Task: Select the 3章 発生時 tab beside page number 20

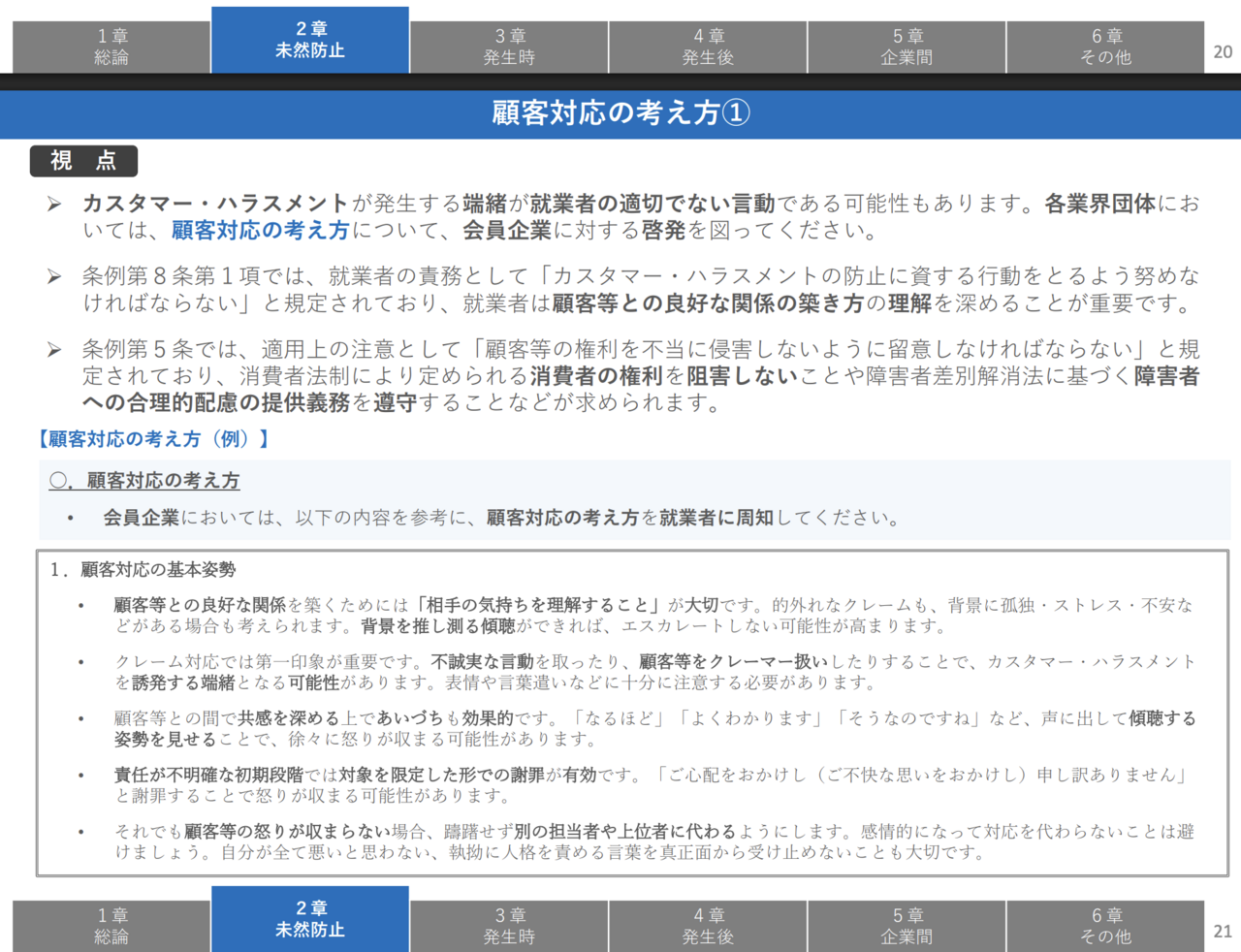Action: [509, 47]
